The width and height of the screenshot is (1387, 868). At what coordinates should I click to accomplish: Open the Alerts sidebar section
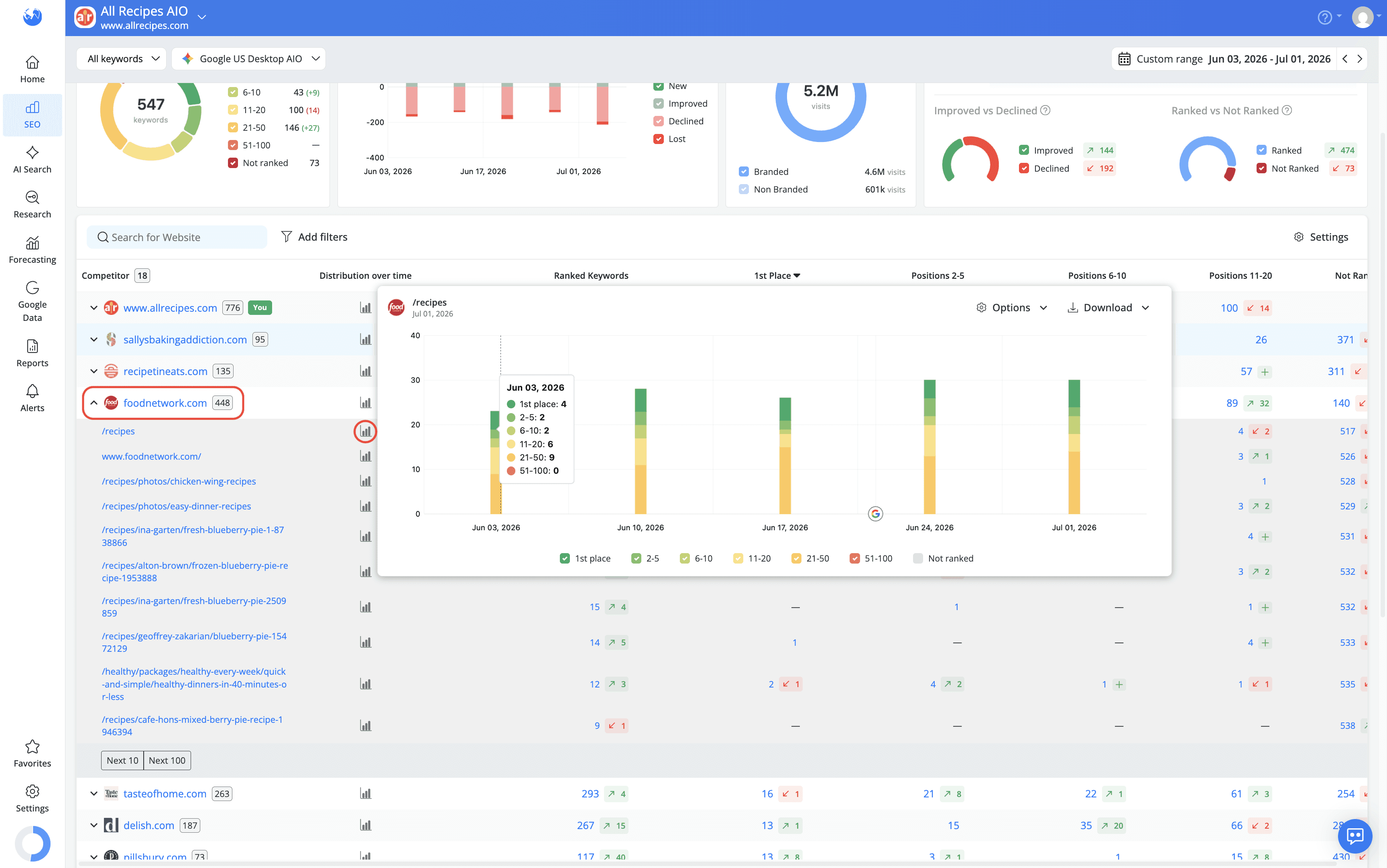[x=32, y=398]
